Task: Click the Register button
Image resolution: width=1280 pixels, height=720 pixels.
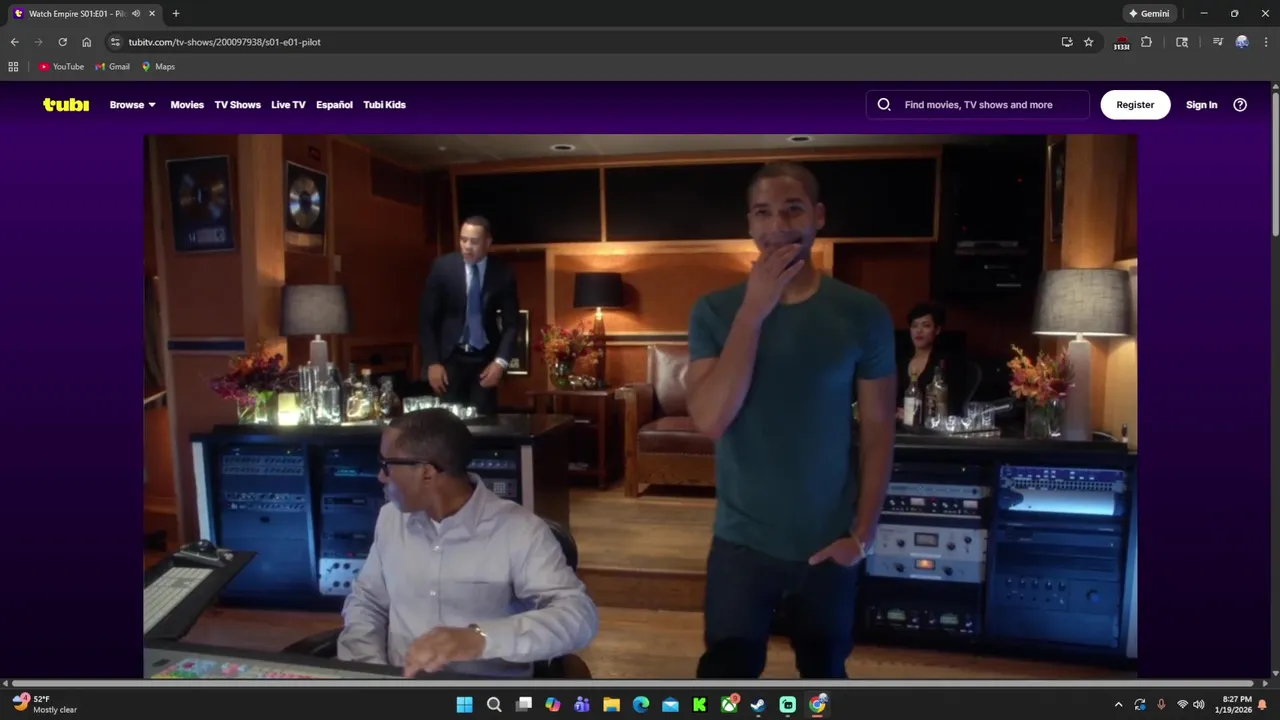Action: 1135,104
